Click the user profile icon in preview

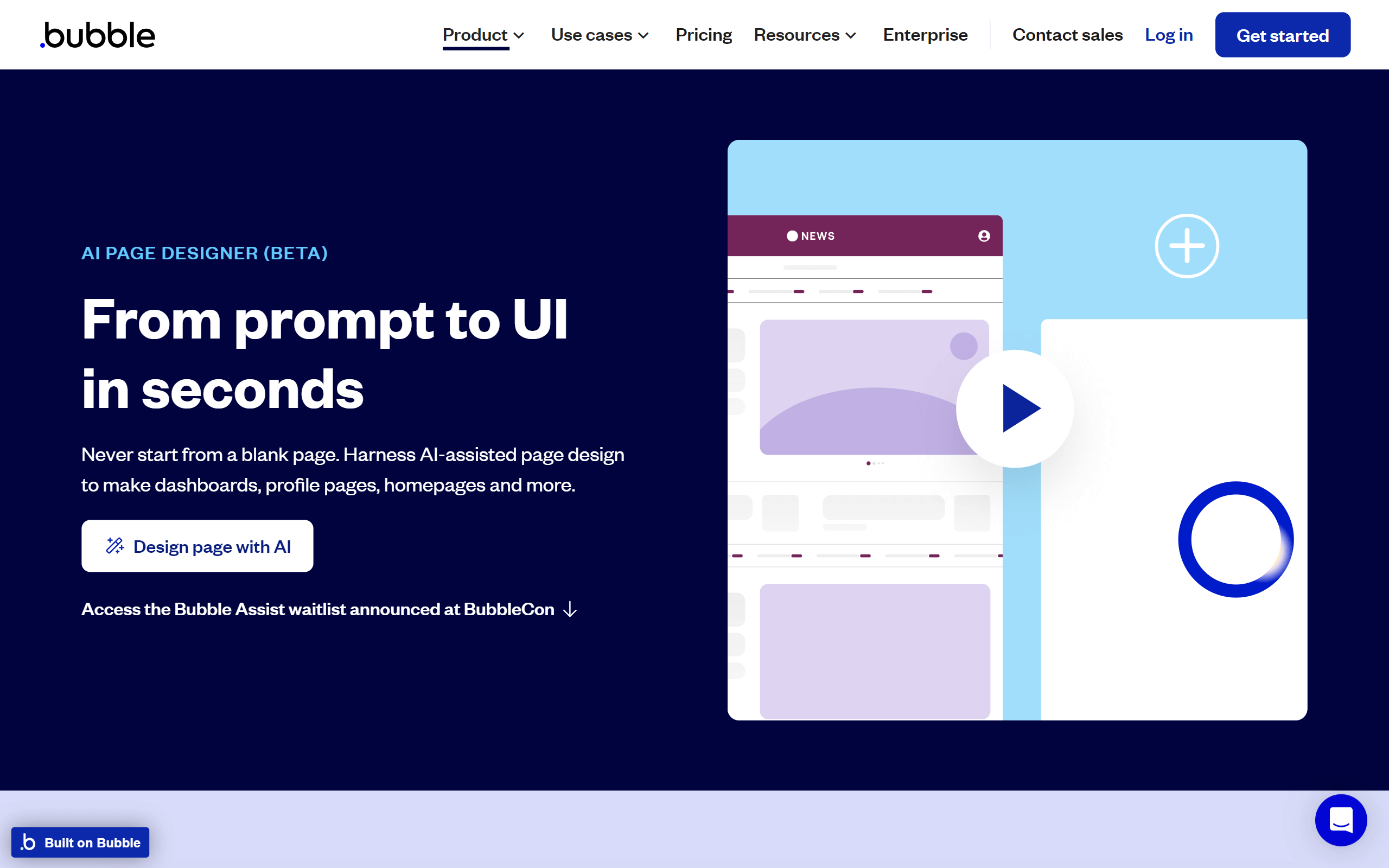pyautogui.click(x=983, y=235)
